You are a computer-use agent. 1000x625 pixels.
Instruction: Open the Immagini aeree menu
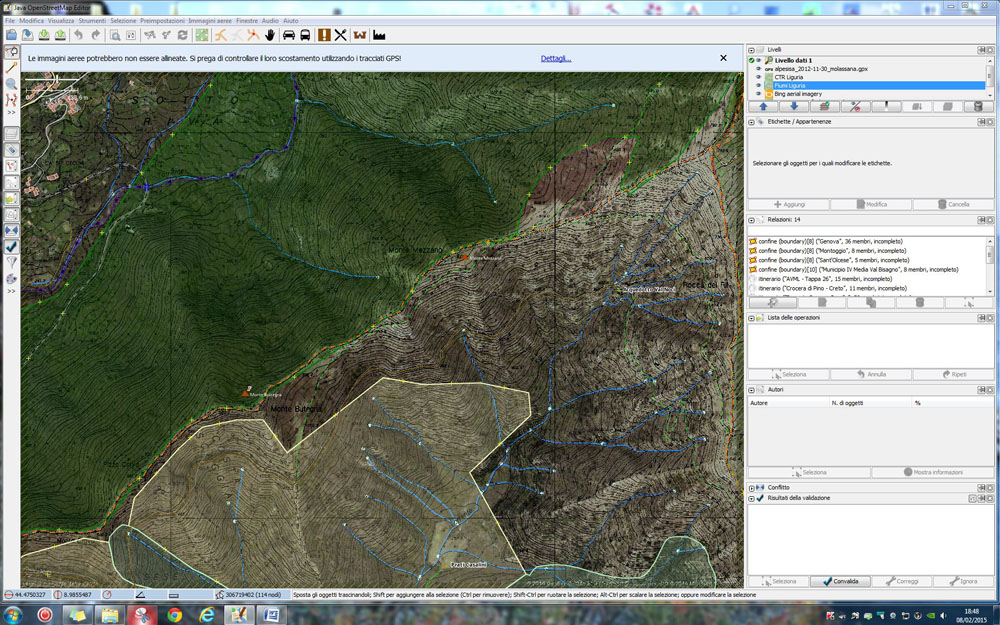(x=210, y=20)
